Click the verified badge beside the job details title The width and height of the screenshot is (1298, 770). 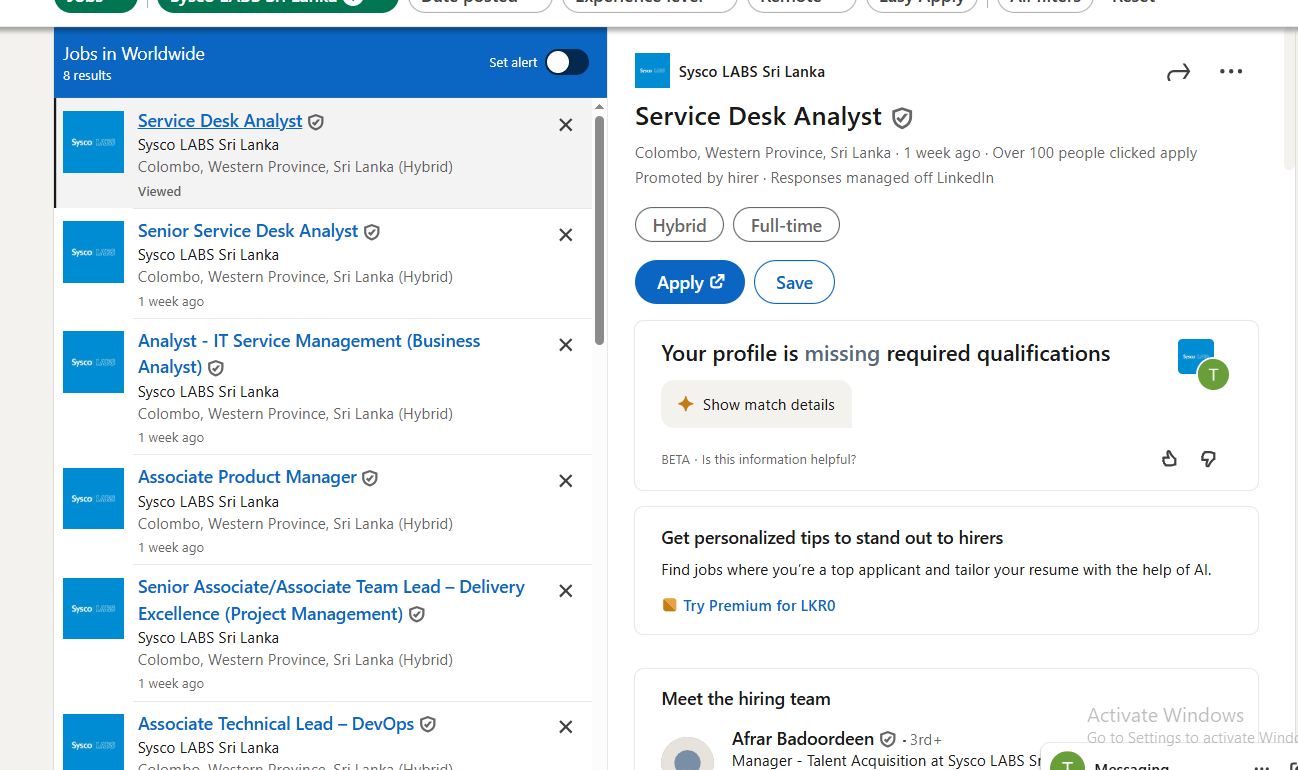pos(902,118)
